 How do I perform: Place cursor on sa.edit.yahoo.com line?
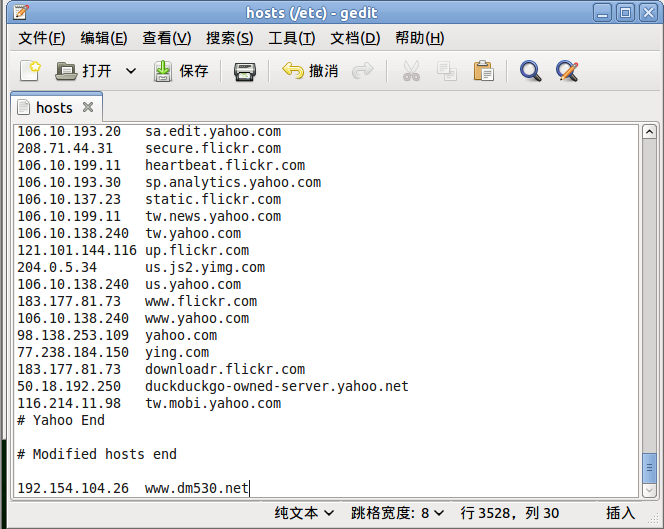(213, 132)
